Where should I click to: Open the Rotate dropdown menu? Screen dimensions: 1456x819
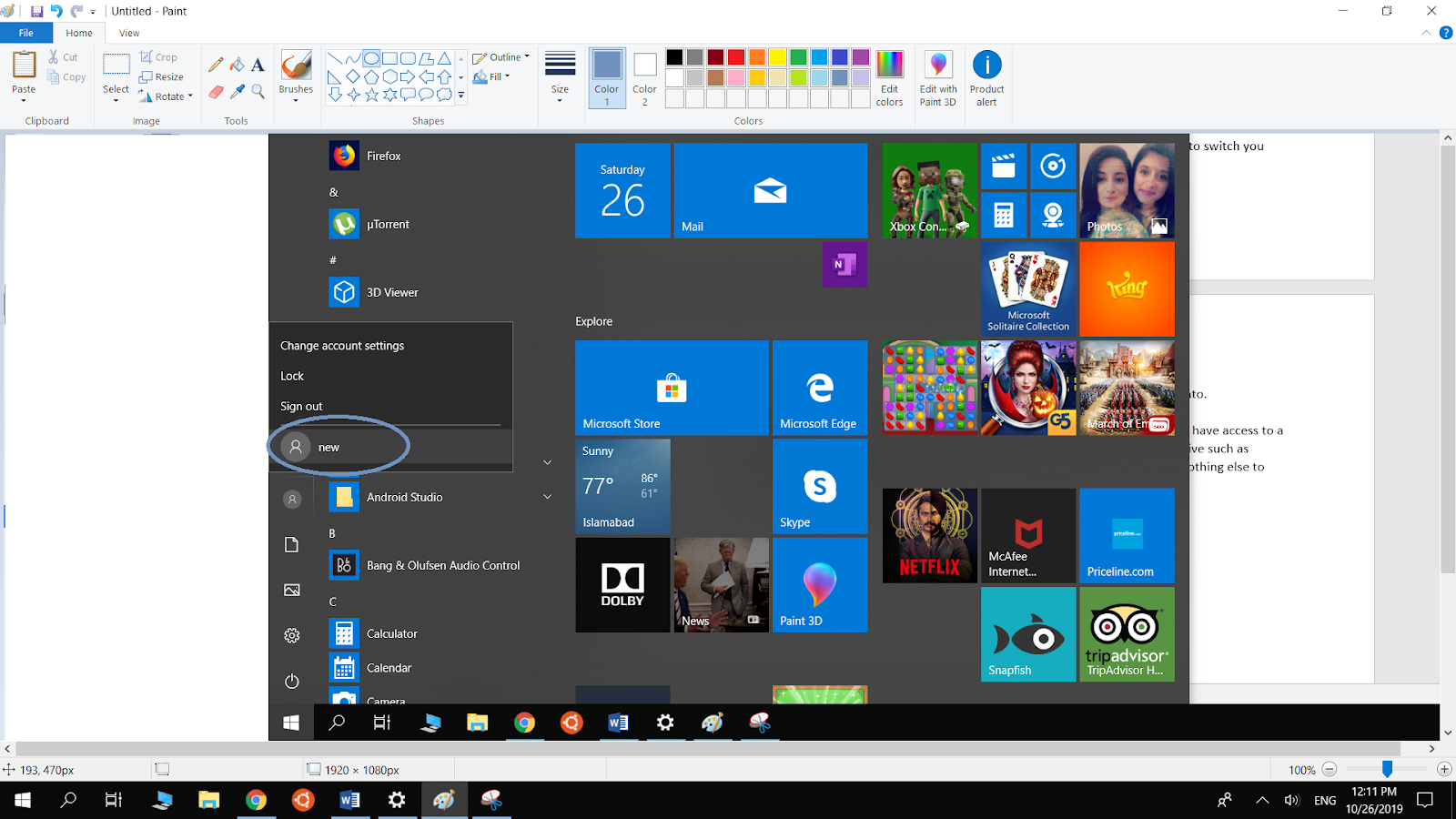click(166, 96)
